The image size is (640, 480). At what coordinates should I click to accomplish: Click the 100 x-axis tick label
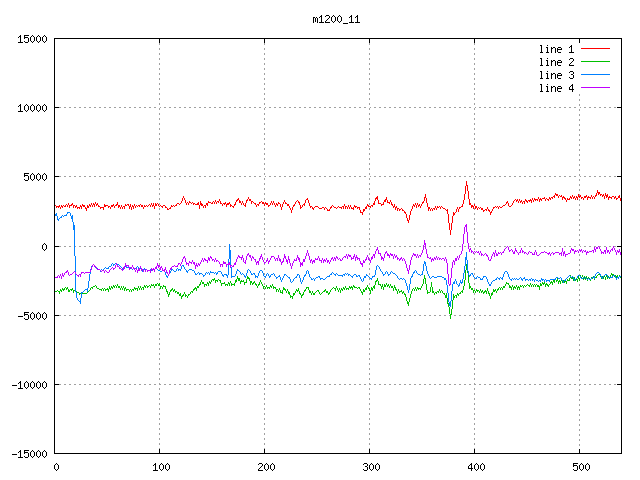click(x=160, y=467)
